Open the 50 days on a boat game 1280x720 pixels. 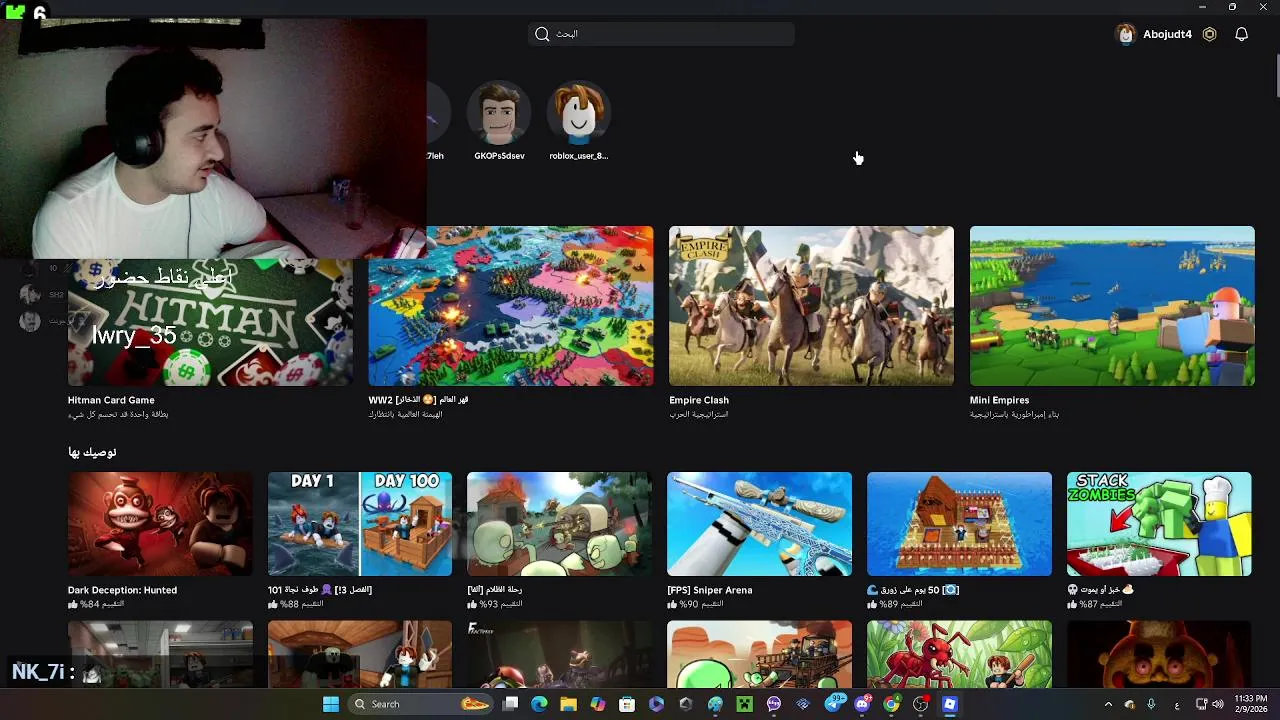pos(959,524)
